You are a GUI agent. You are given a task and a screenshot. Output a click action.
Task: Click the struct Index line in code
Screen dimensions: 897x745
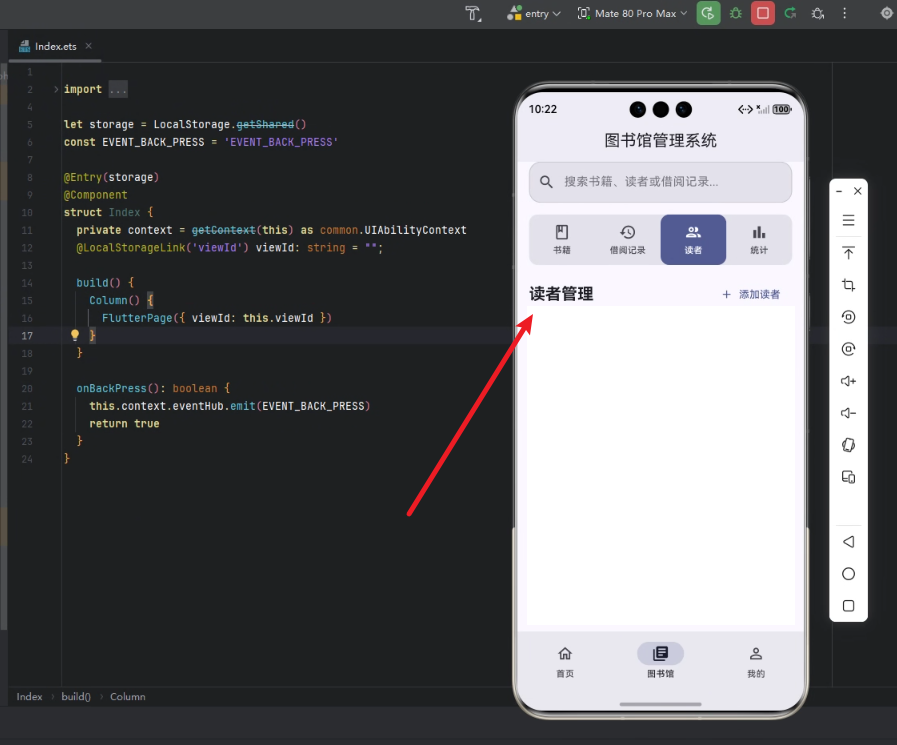(x=109, y=212)
